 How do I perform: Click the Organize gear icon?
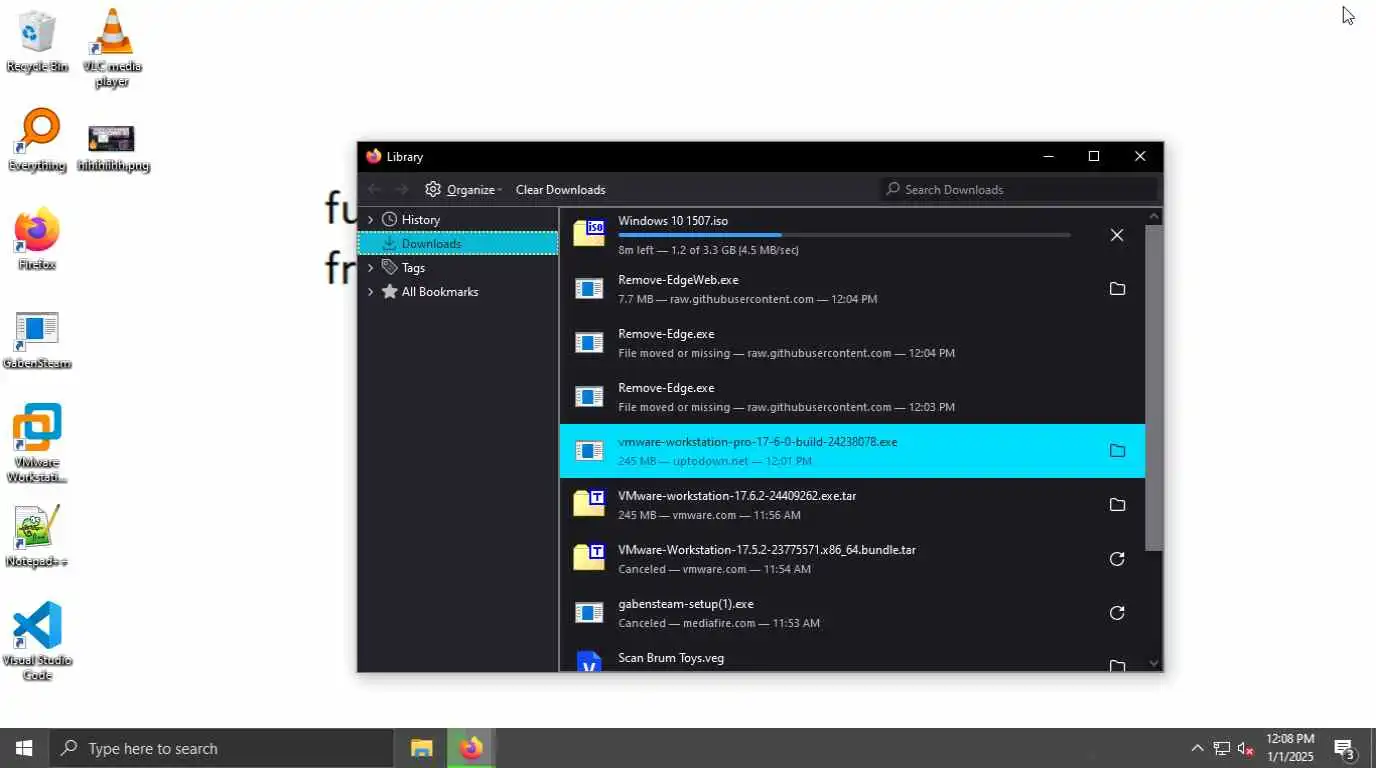(x=433, y=189)
